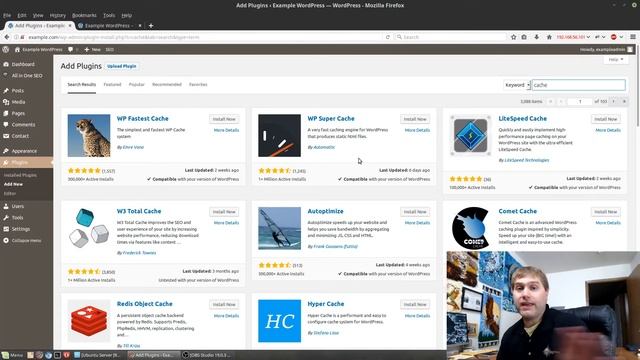Viewport: 640px width, 360px height.
Task: Open Contact in the sidebar
Action: 20,136
